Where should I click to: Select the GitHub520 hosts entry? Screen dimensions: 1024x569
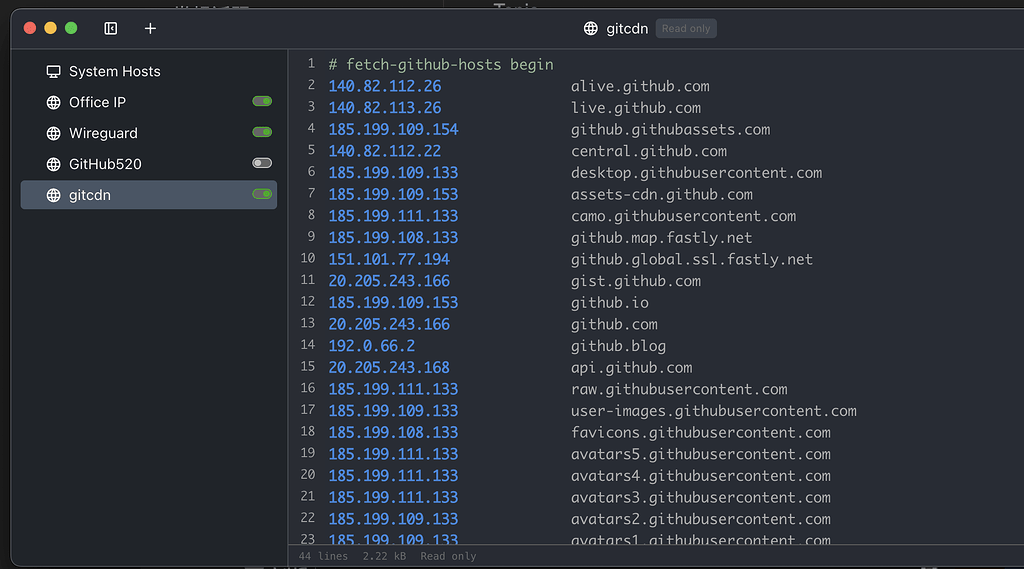[x=149, y=164]
